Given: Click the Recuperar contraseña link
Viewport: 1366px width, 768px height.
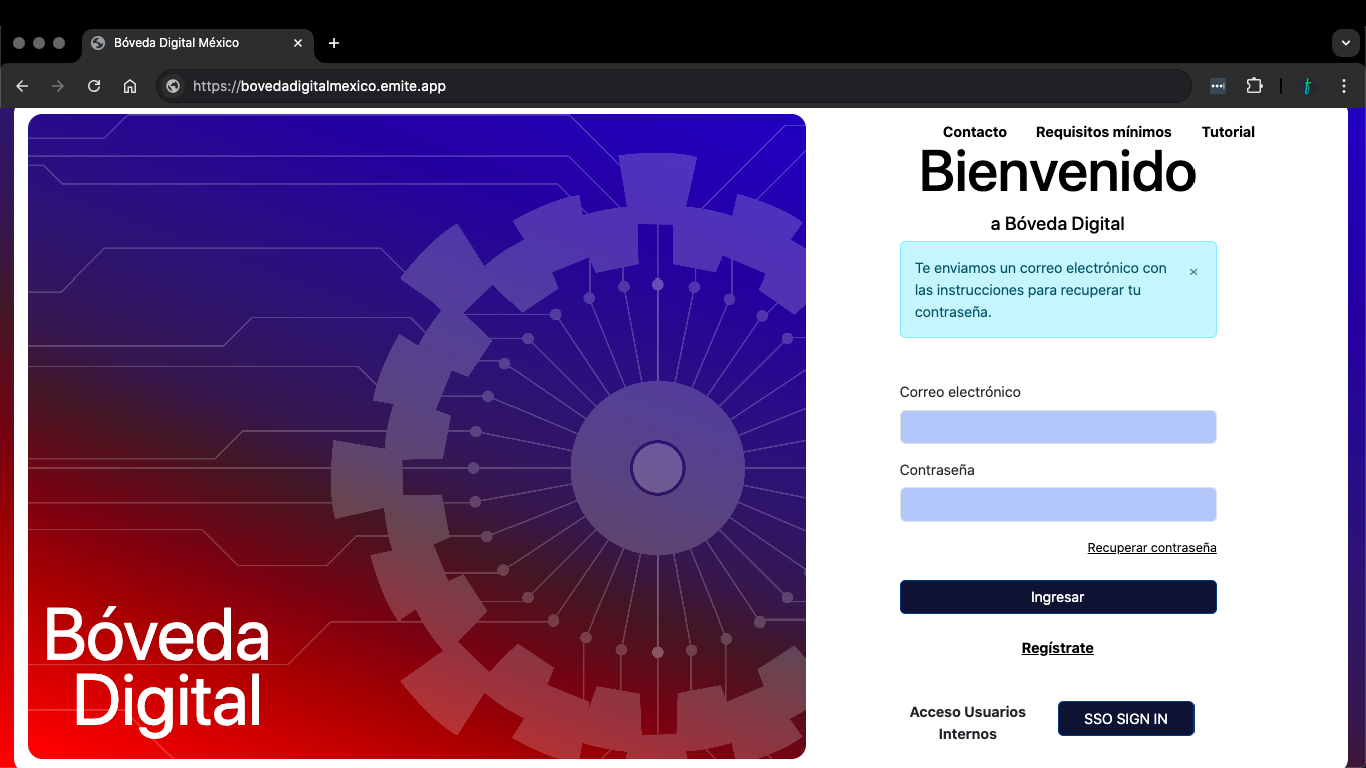Looking at the screenshot, I should click(1152, 548).
